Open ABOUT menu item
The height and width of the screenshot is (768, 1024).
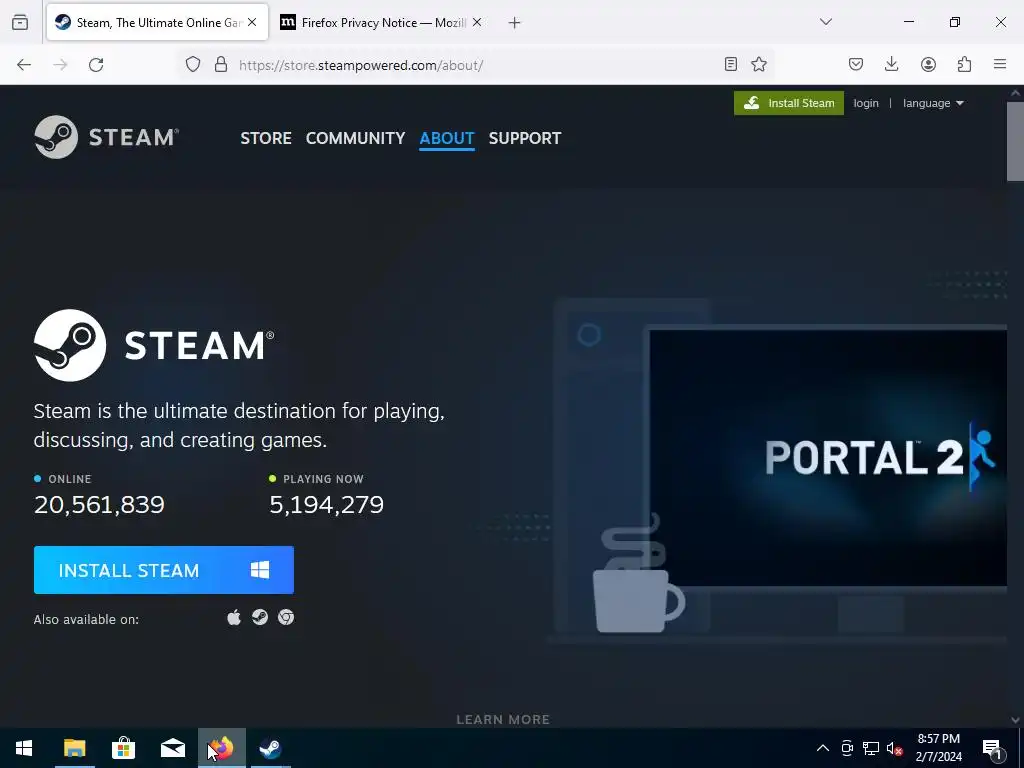pos(447,138)
